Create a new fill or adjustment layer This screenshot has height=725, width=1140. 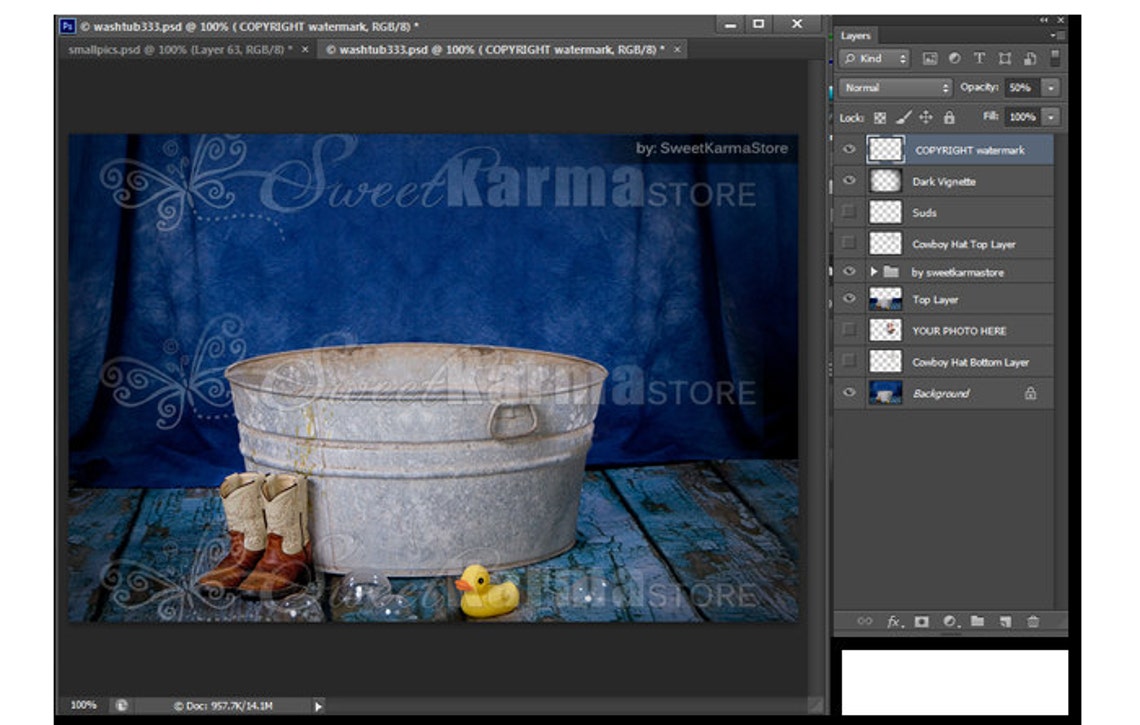point(949,619)
